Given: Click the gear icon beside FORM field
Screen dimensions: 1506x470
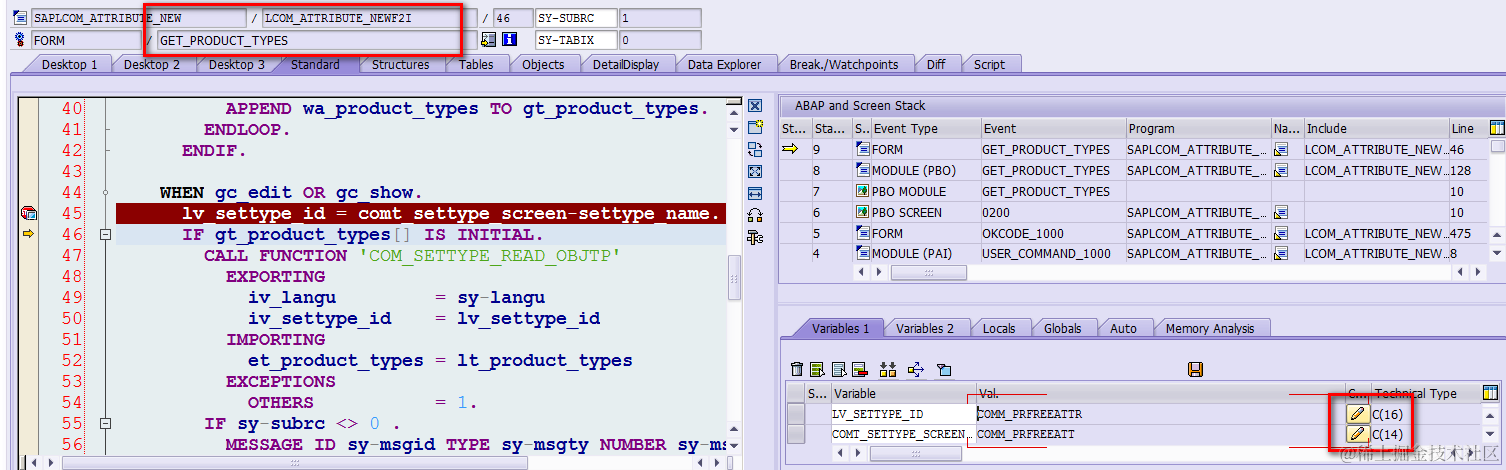Looking at the screenshot, I should pos(21,40).
